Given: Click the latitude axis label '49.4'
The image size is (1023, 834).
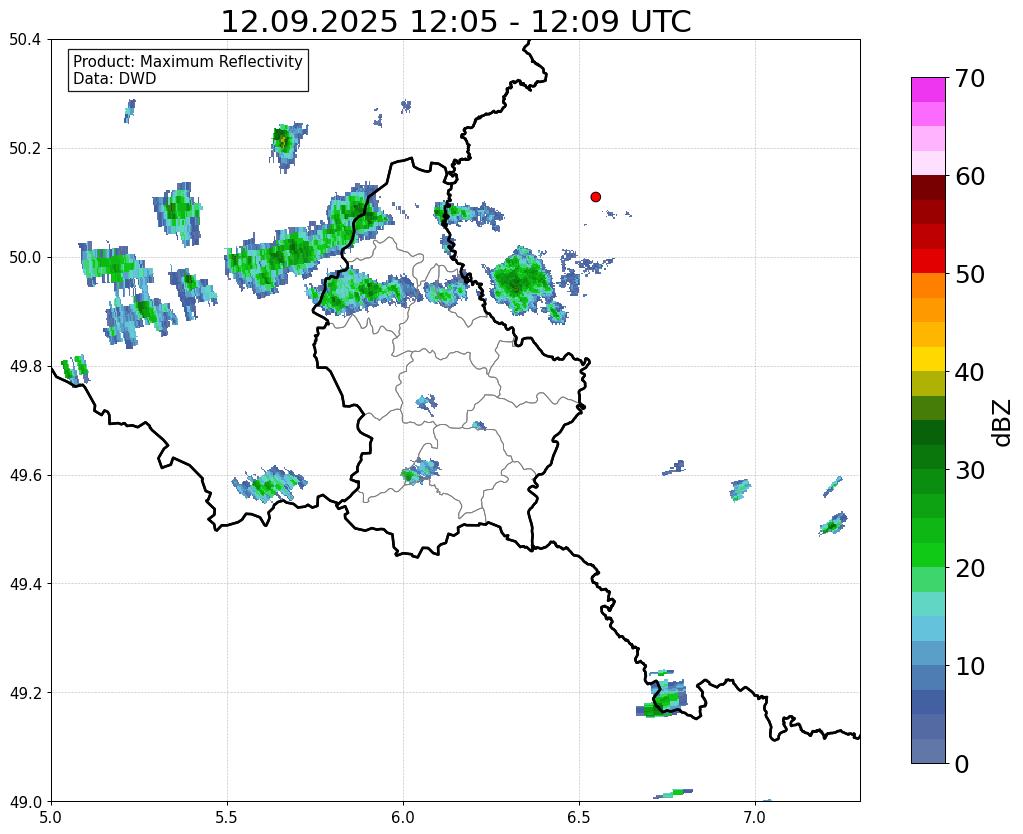Looking at the screenshot, I should 25,583.
